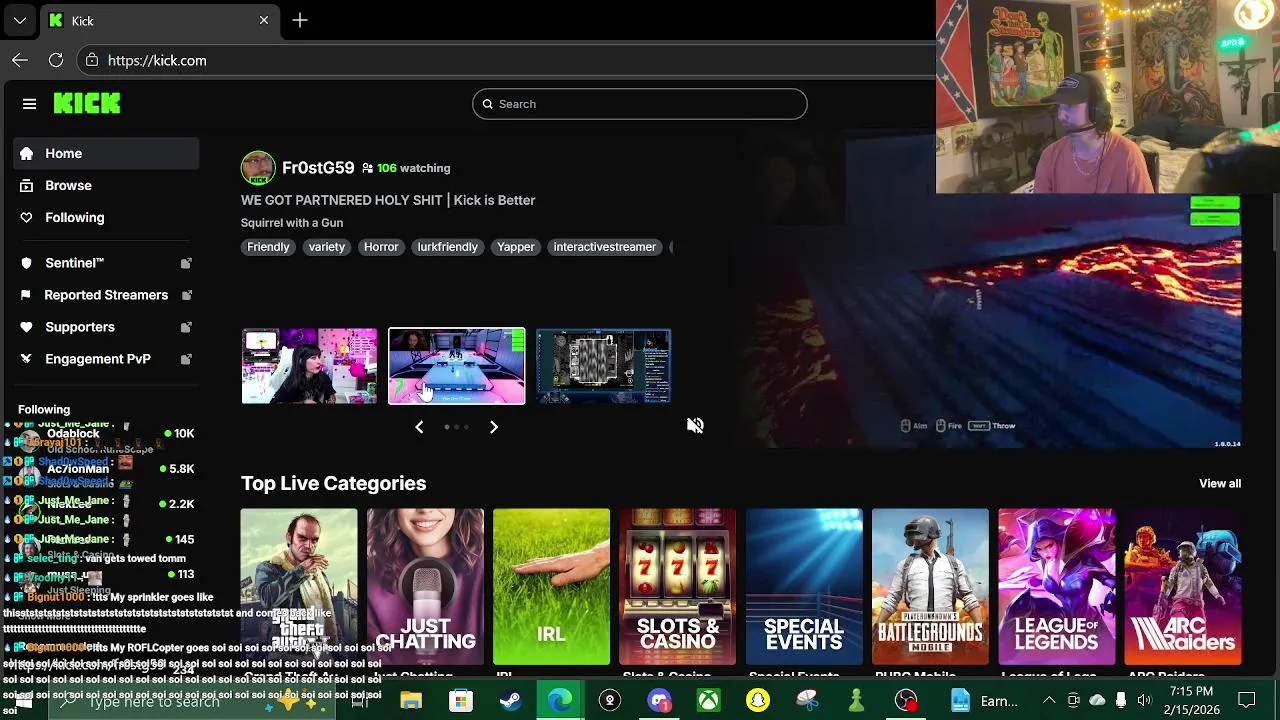Open Microsoft Store from the taskbar

point(461,701)
